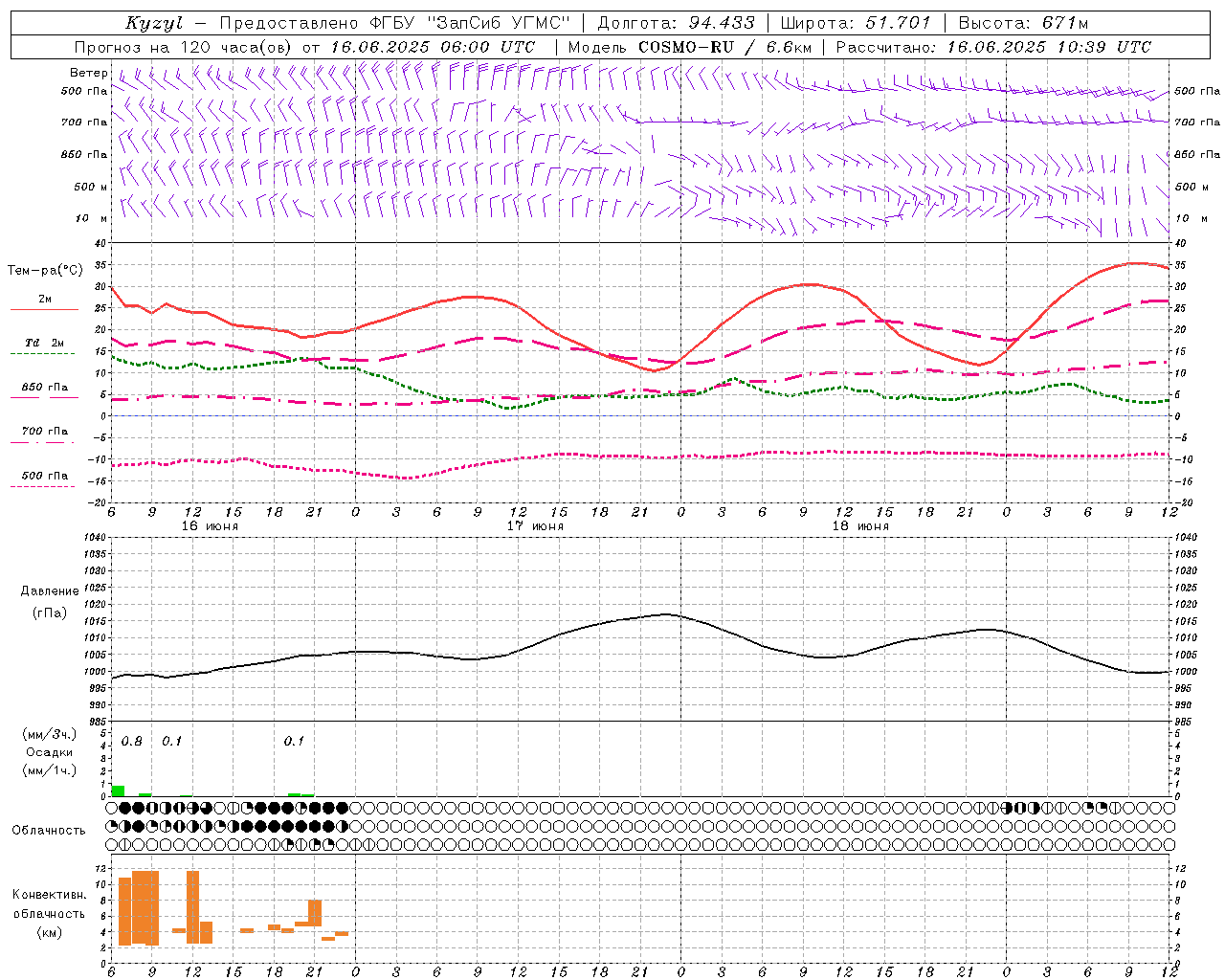Click the left 500 м wind level label
Viewport: 1225px width, 980px height.
91,187
